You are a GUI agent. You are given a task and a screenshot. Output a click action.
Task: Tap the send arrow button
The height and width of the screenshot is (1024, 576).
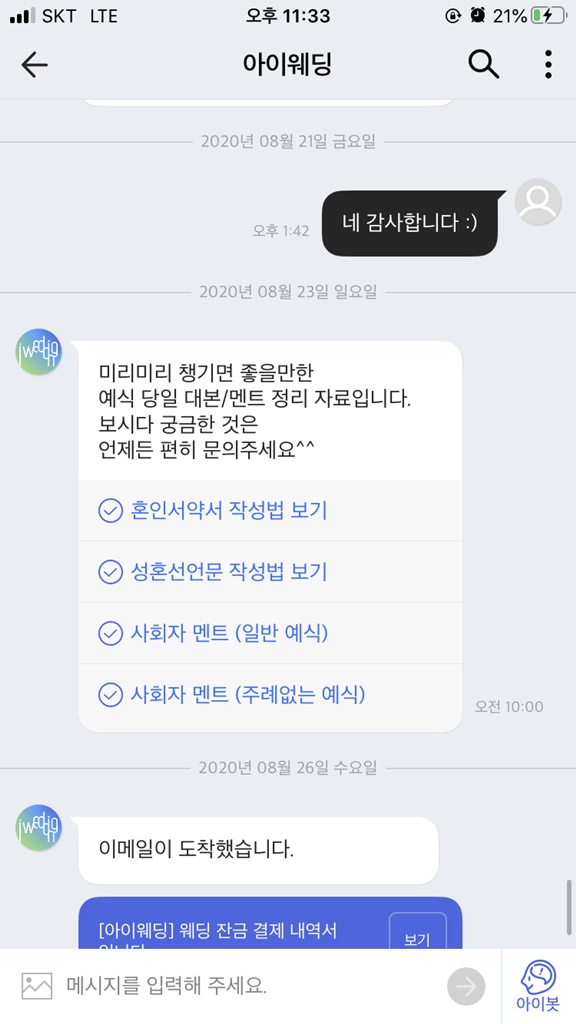pos(466,986)
